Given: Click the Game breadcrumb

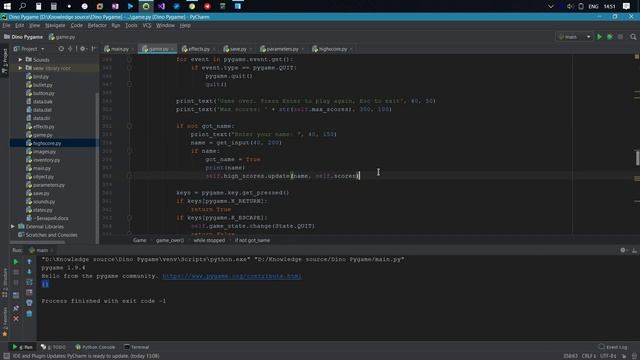Looking at the screenshot, I should pyautogui.click(x=140, y=240).
